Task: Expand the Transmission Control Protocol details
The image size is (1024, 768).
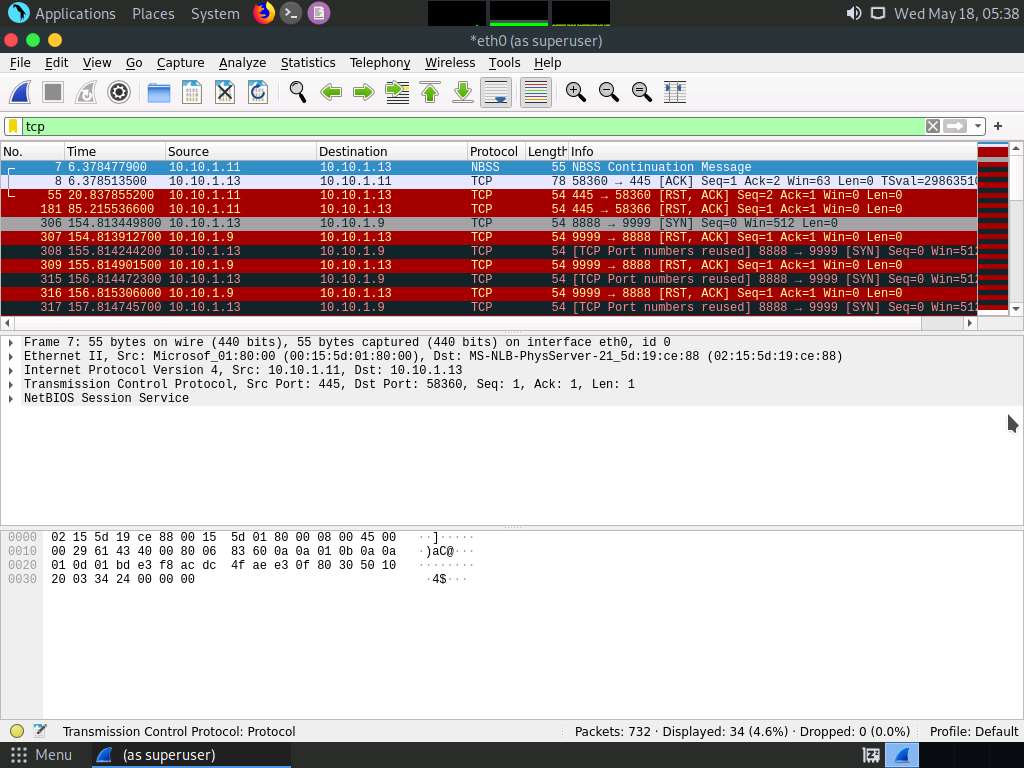Action: point(11,384)
